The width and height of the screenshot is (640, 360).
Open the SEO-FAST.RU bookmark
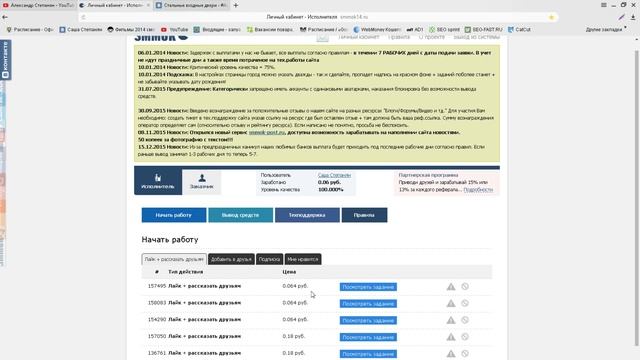[484, 29]
